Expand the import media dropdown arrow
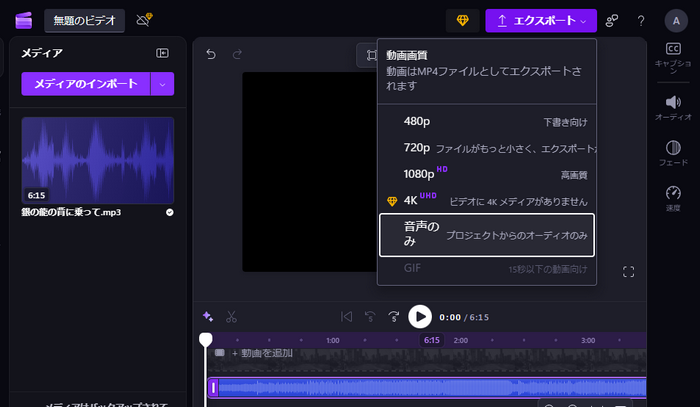This screenshot has height=407, width=700. click(162, 84)
